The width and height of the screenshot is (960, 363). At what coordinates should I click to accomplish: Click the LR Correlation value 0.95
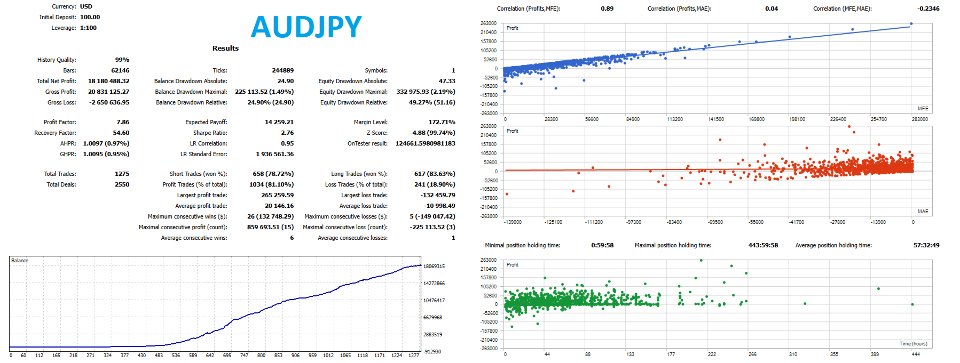(287, 144)
